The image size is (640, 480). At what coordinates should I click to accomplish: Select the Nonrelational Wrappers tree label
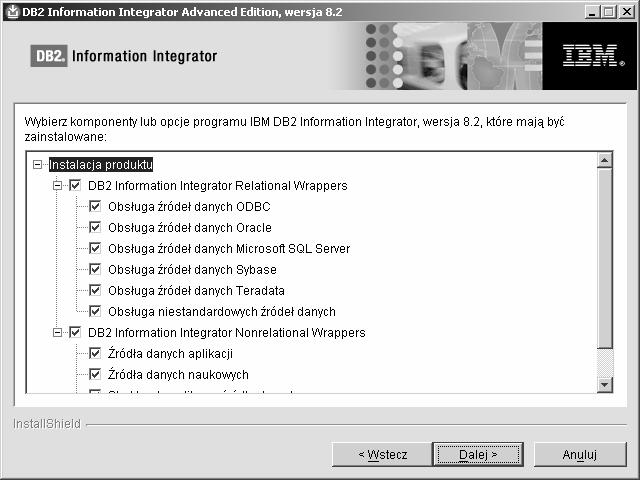227,333
